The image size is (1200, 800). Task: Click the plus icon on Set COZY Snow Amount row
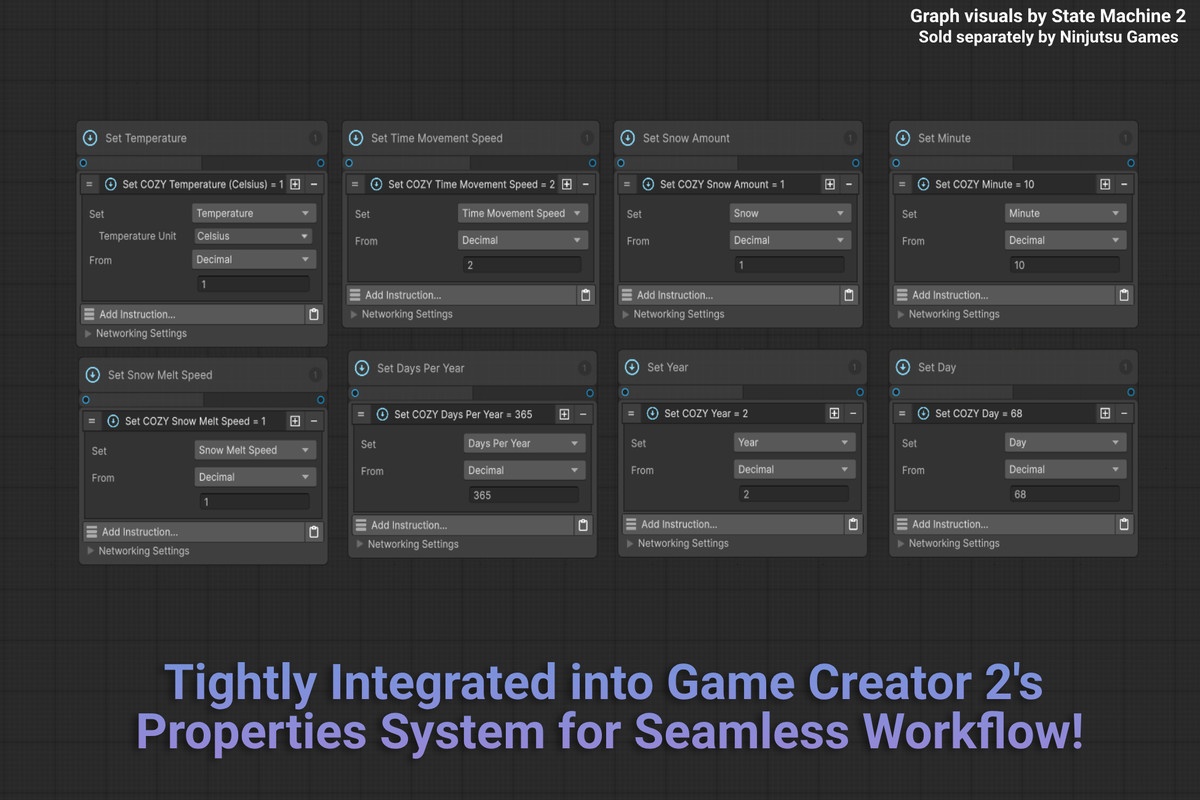coord(830,184)
